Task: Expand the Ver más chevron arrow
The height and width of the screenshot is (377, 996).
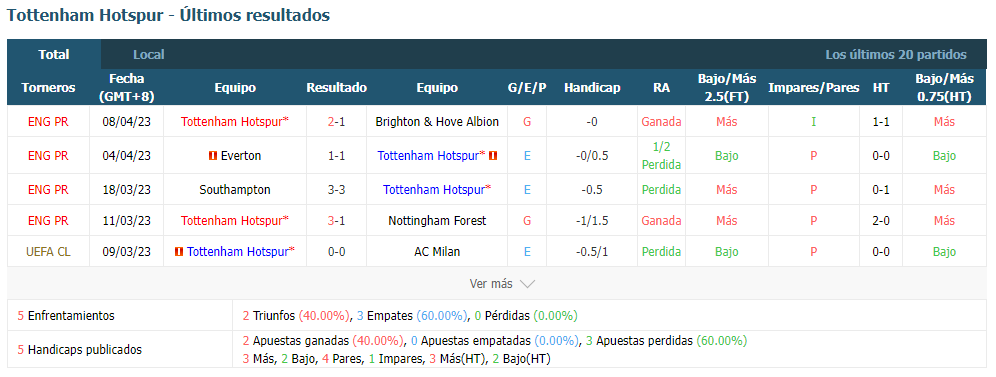Action: tap(527, 284)
